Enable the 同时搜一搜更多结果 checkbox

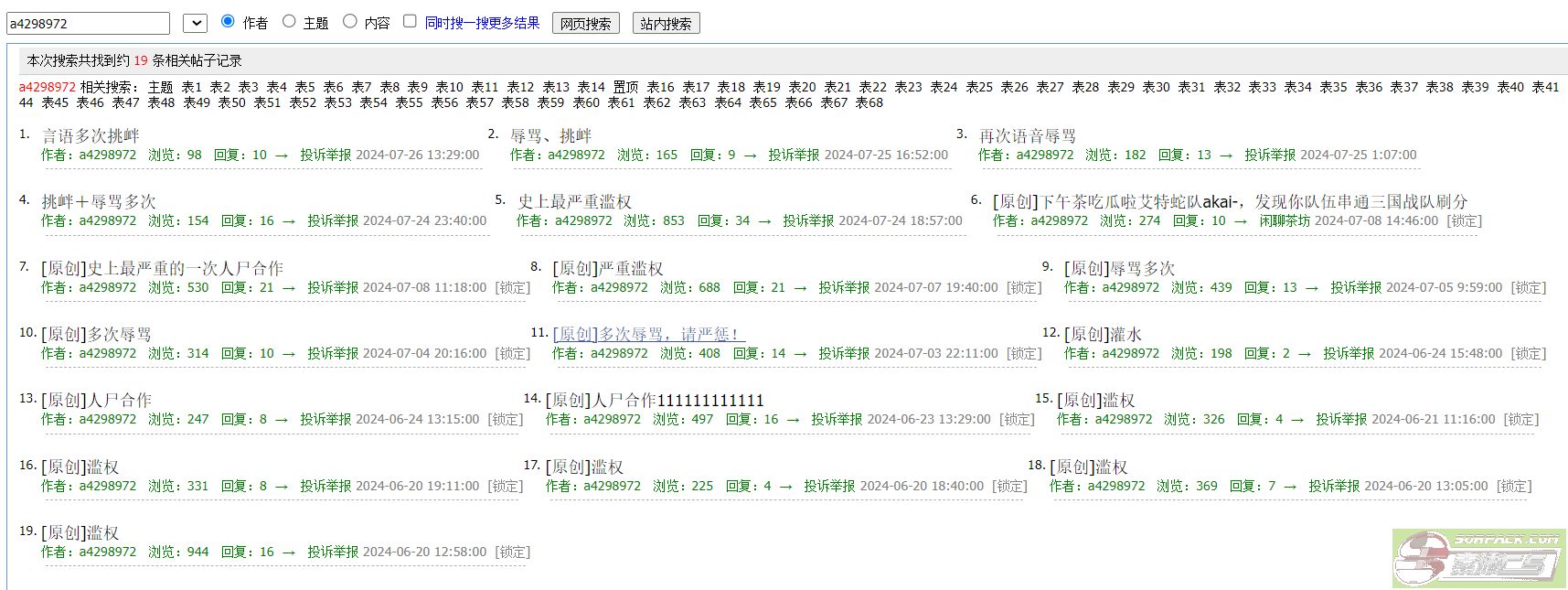pyautogui.click(x=410, y=21)
